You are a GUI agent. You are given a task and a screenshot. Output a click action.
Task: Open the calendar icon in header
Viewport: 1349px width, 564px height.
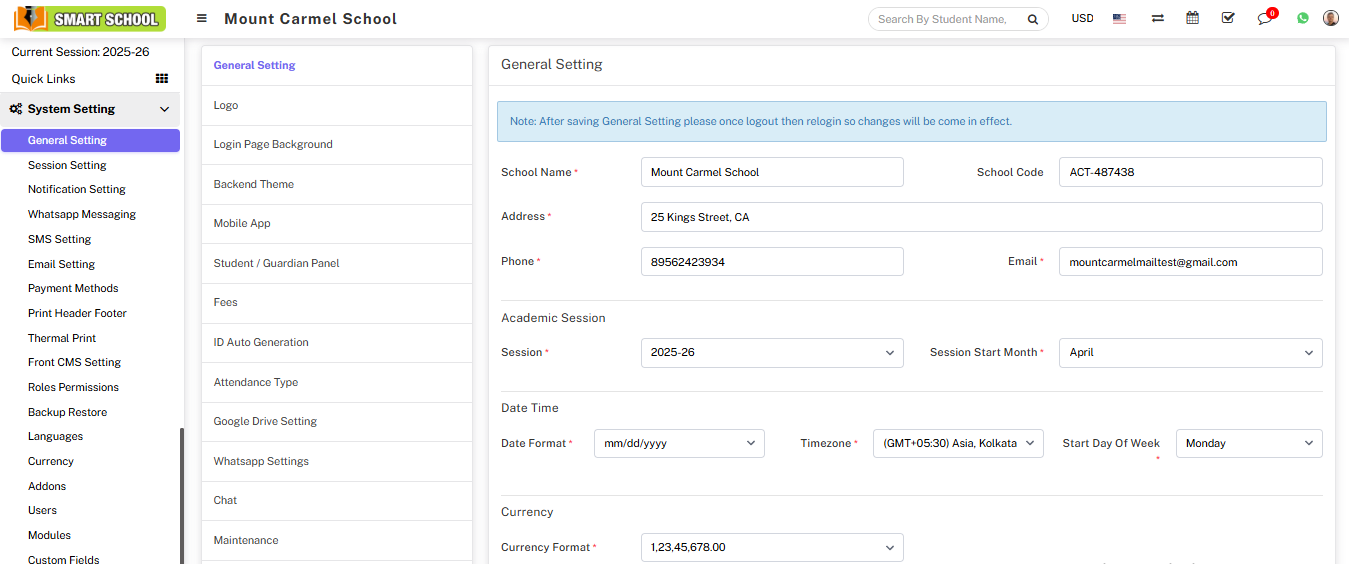(1192, 18)
